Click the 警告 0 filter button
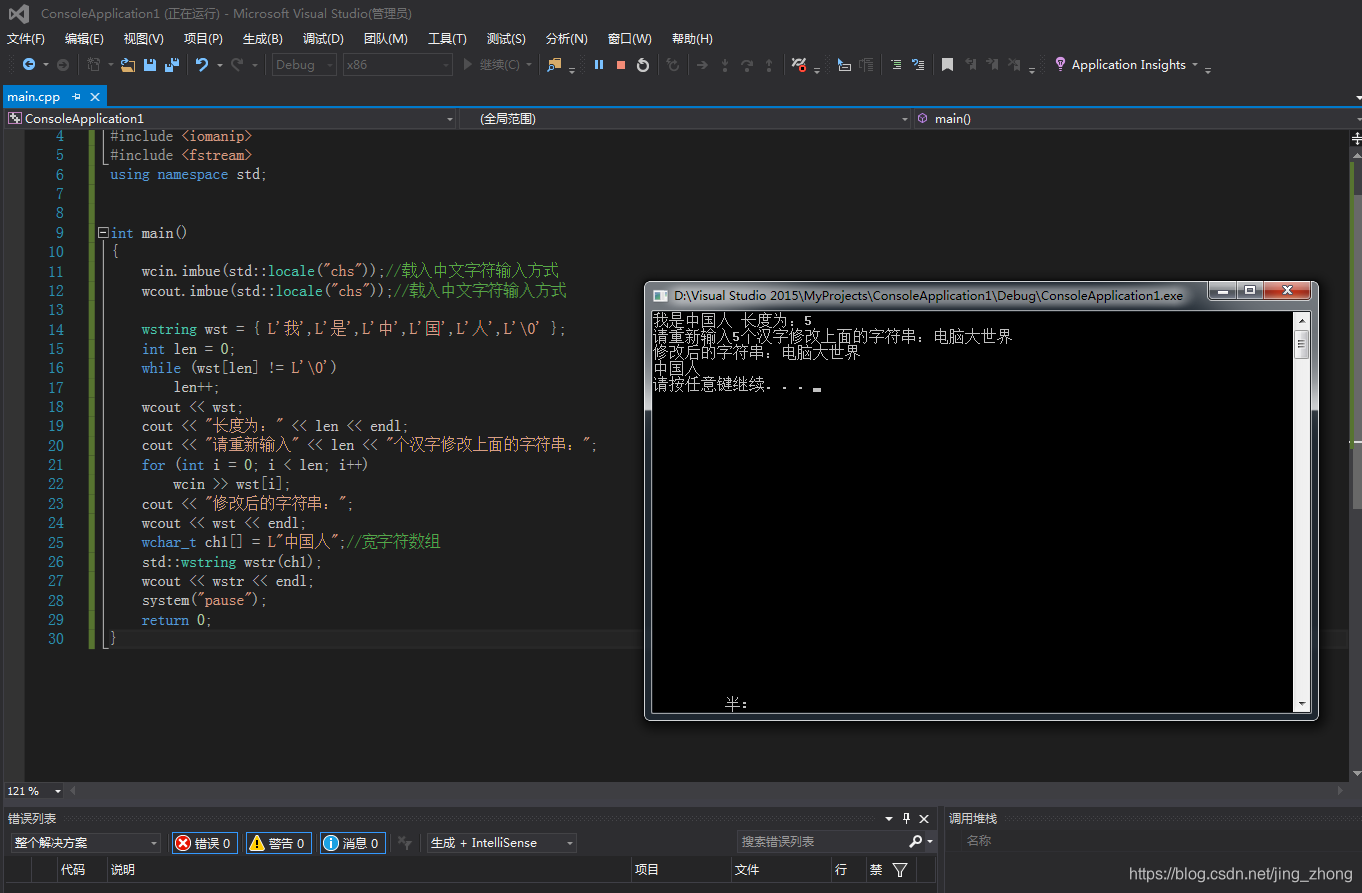 click(278, 842)
